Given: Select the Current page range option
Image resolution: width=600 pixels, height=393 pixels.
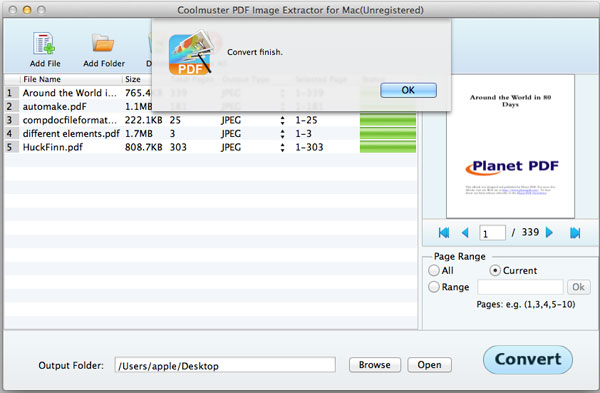Looking at the screenshot, I should (495, 271).
